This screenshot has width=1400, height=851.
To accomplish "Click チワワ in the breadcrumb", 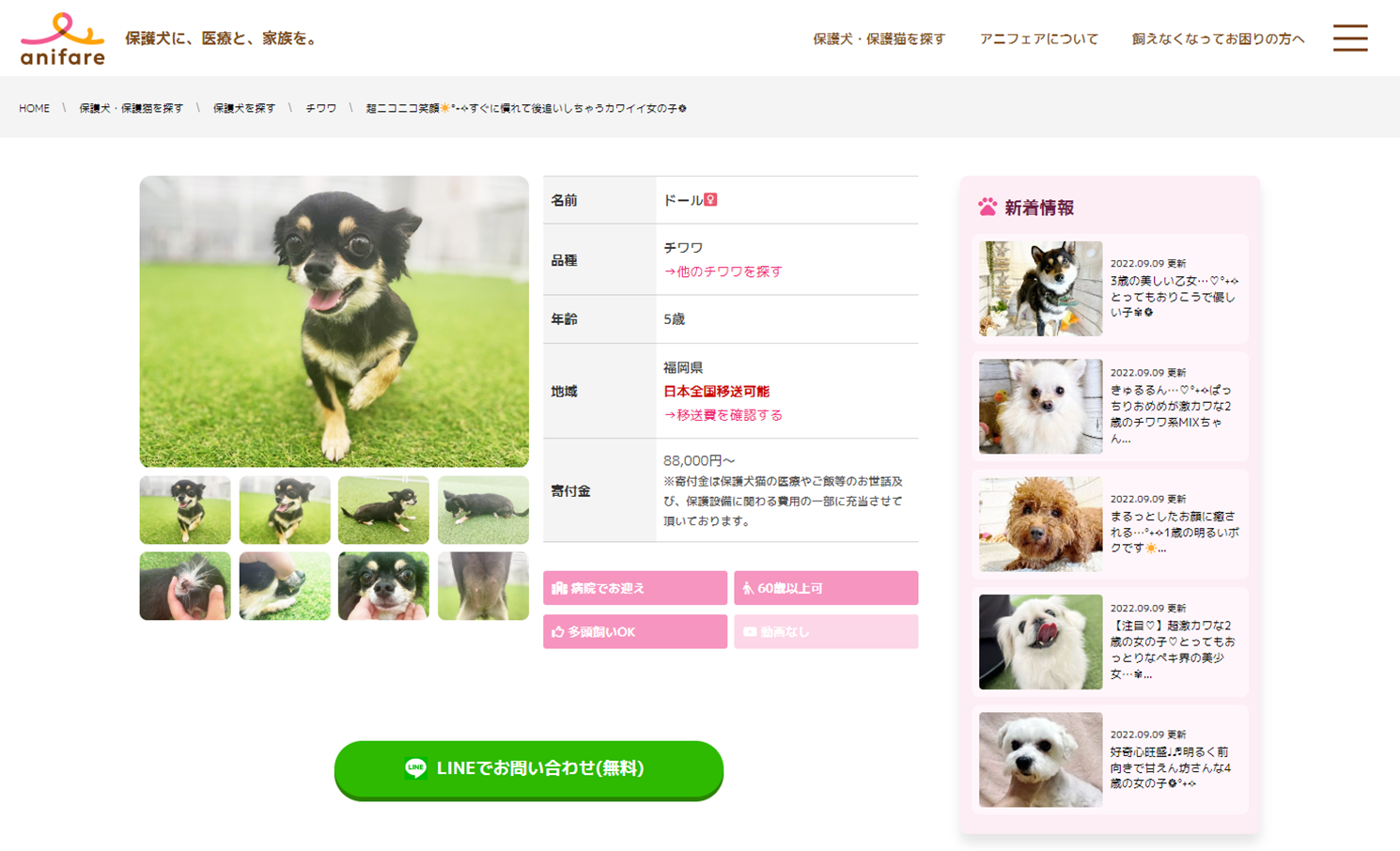I will pyautogui.click(x=320, y=109).
